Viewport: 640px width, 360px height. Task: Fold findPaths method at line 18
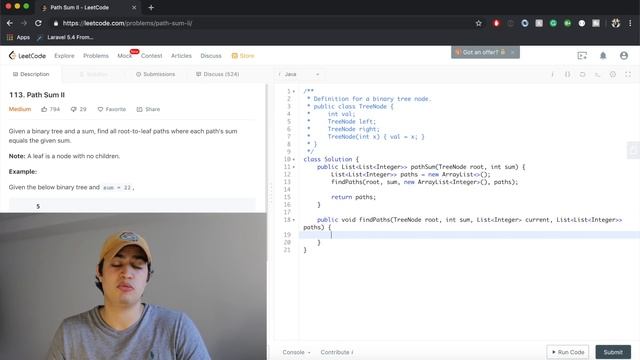294,220
